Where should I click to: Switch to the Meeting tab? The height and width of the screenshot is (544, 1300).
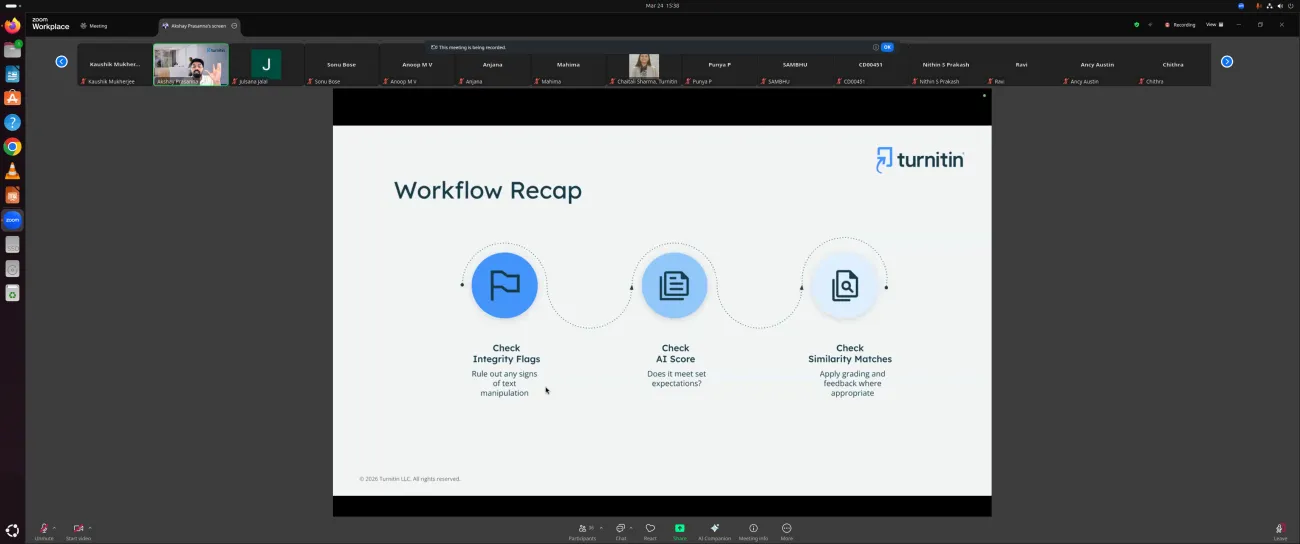coord(93,26)
